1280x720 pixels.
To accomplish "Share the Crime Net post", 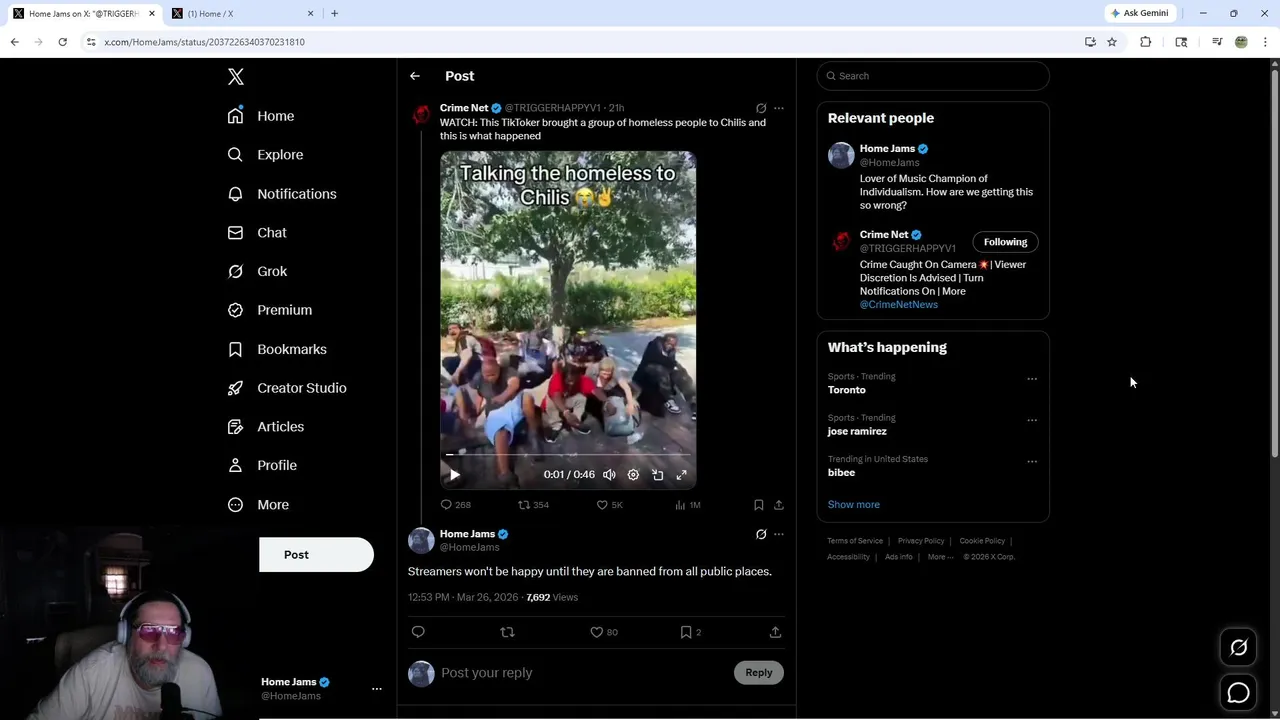I will click(x=779, y=505).
